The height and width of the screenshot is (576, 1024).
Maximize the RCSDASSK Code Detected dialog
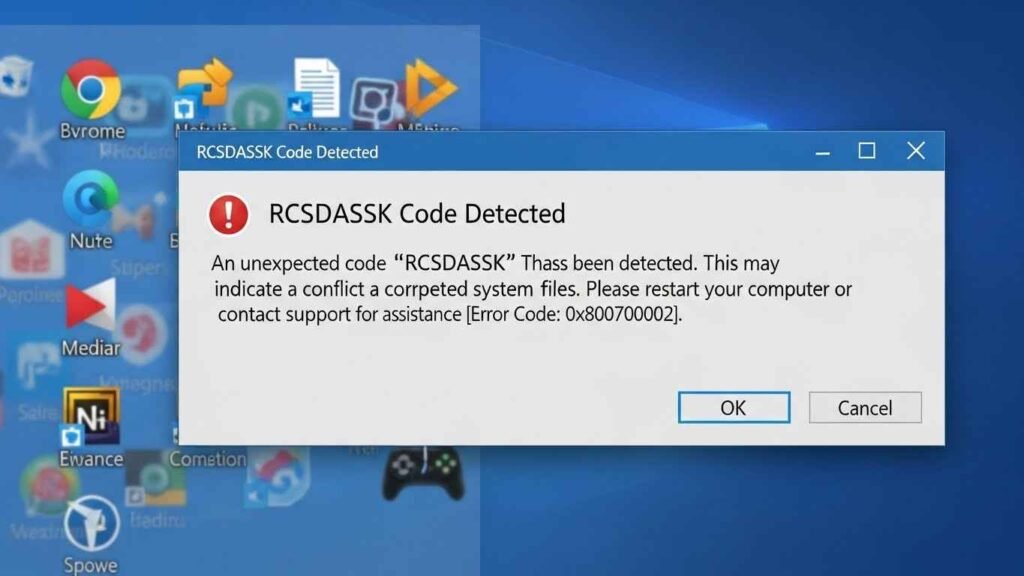click(x=867, y=151)
